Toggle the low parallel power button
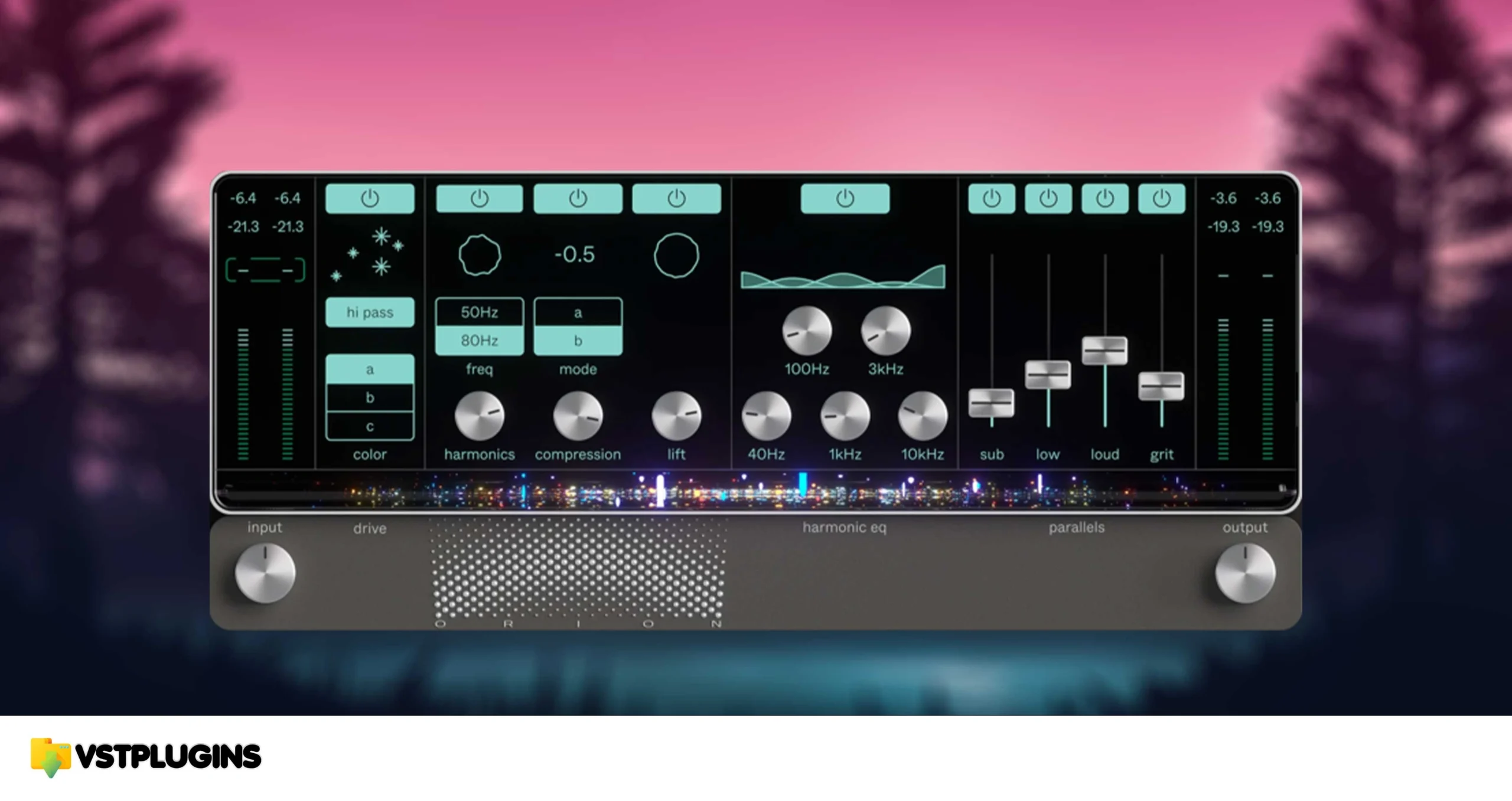The image size is (1512, 801). click(1048, 198)
